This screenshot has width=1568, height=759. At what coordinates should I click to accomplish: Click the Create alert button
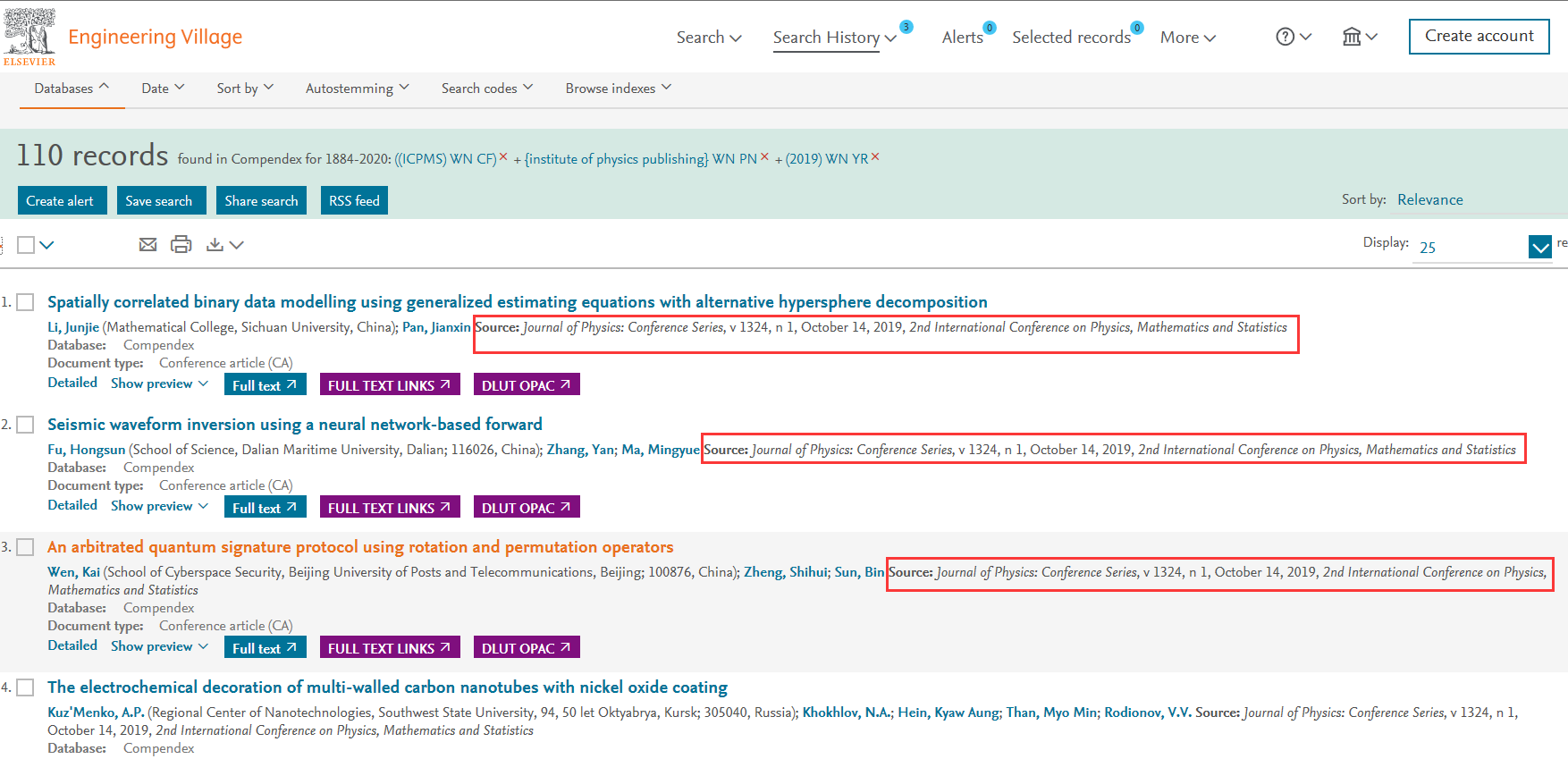pyautogui.click(x=63, y=200)
